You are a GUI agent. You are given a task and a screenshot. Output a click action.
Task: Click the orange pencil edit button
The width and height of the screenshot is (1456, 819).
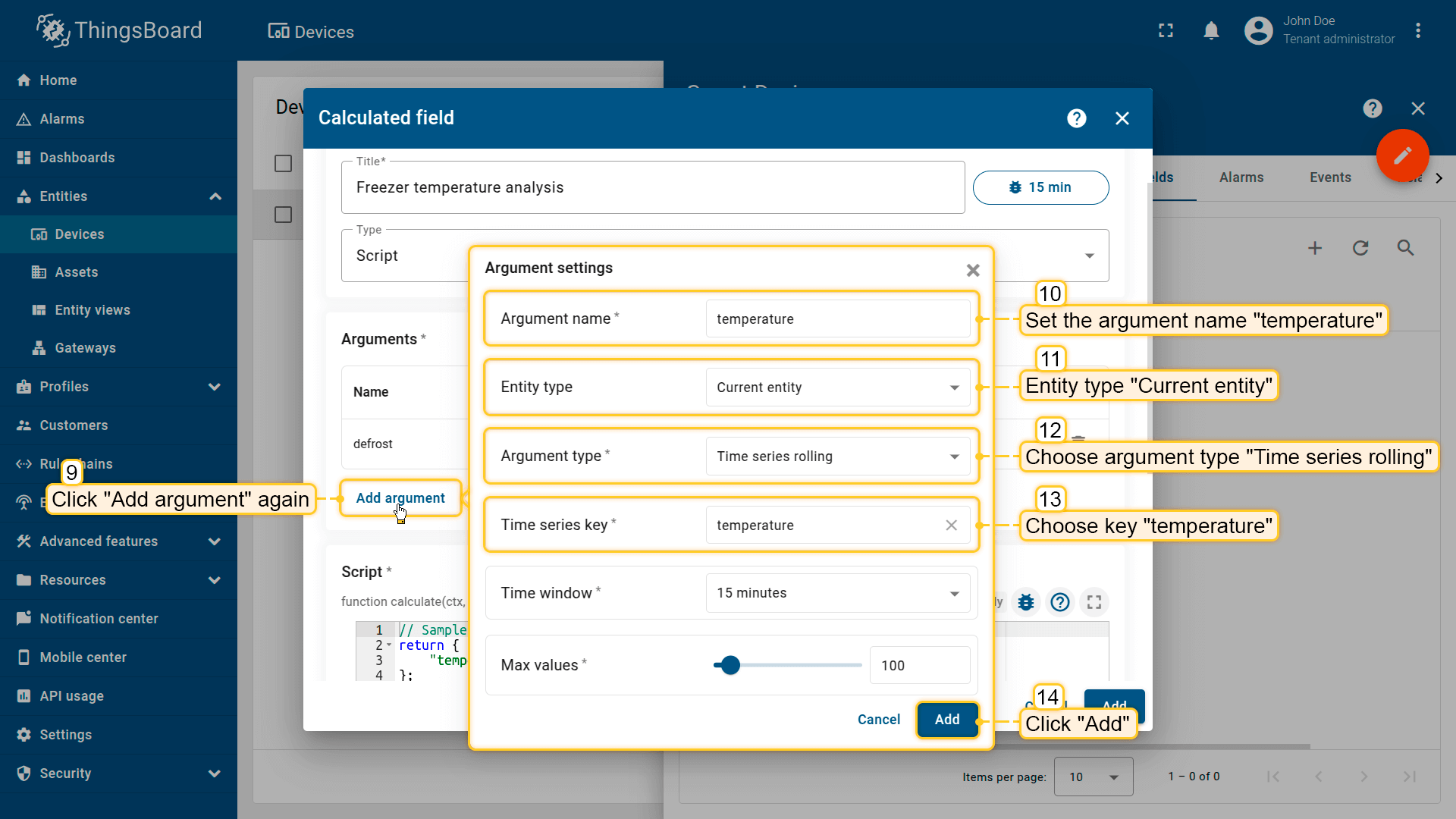(x=1402, y=155)
